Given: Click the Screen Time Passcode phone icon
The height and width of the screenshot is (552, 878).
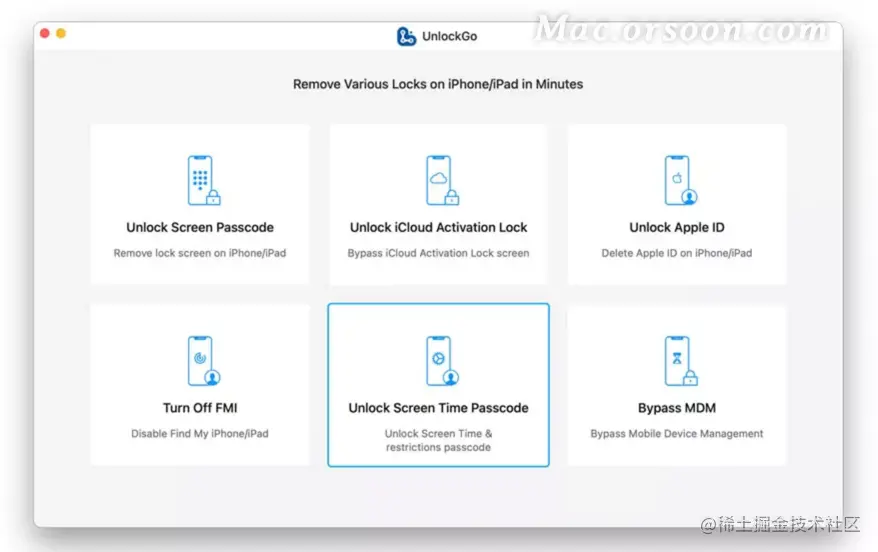Looking at the screenshot, I should [442, 361].
